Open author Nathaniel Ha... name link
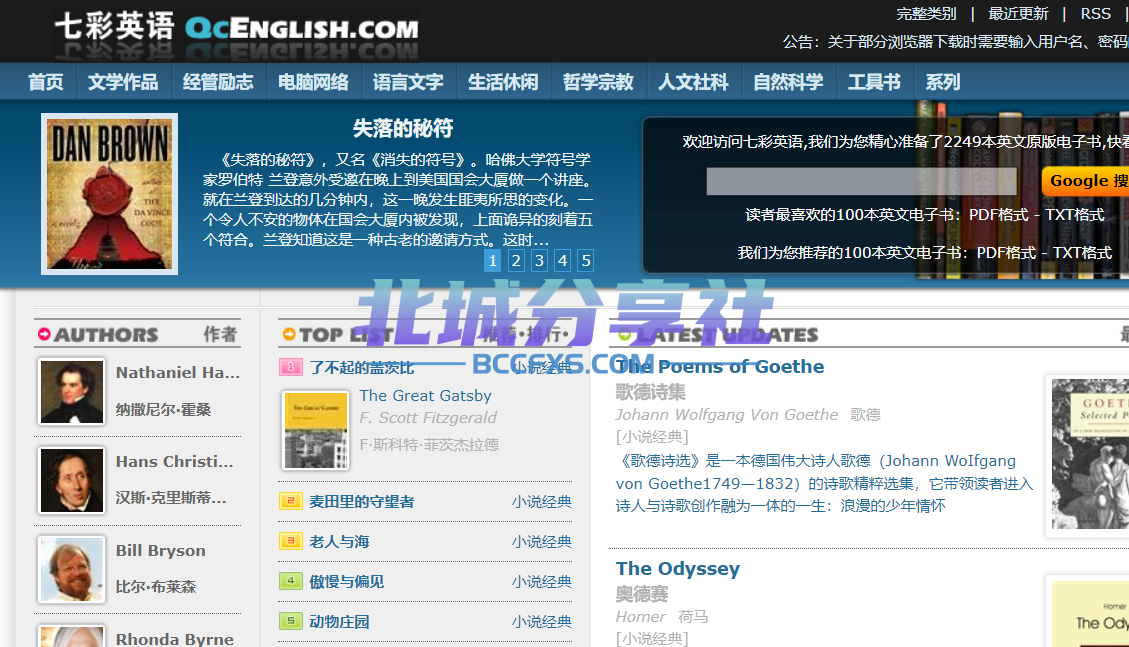The image size is (1129, 647). [x=178, y=373]
